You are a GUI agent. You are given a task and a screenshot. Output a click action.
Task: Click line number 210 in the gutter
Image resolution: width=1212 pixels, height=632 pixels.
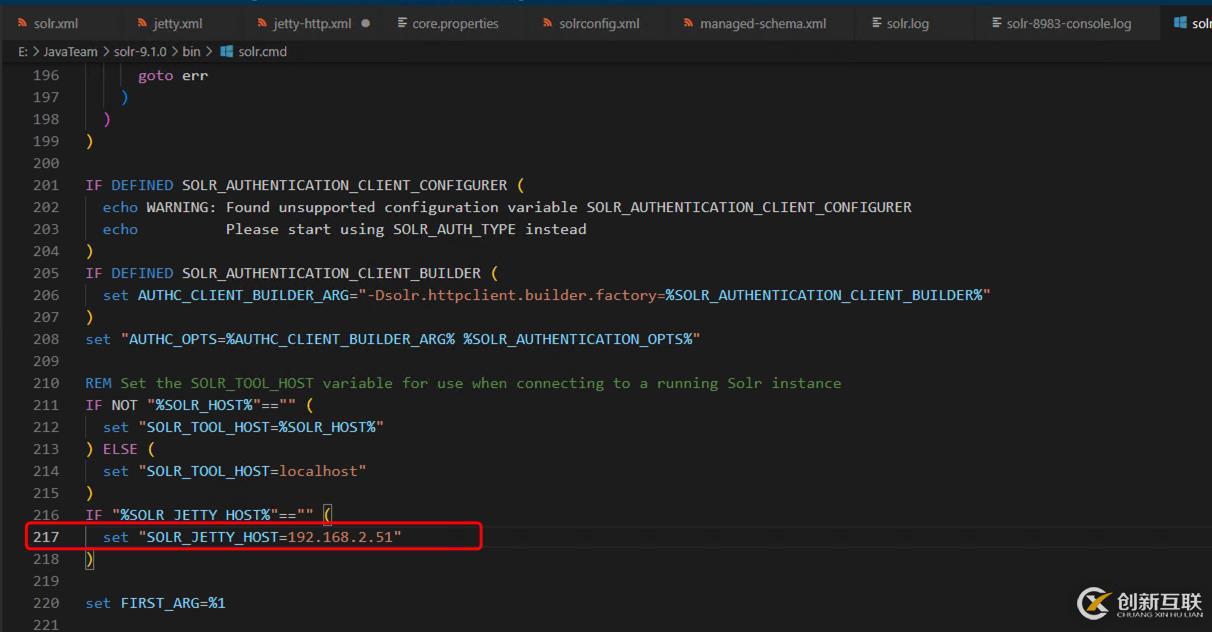click(x=46, y=383)
